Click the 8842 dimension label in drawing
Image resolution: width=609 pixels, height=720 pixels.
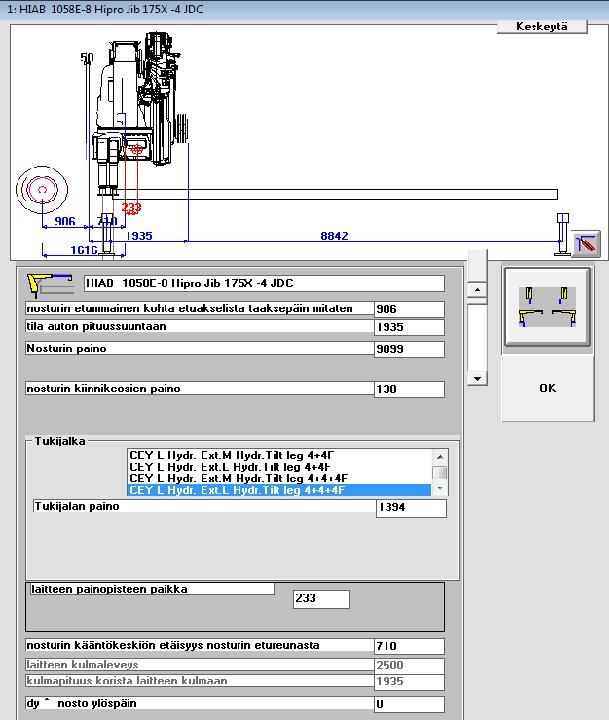[x=334, y=236]
